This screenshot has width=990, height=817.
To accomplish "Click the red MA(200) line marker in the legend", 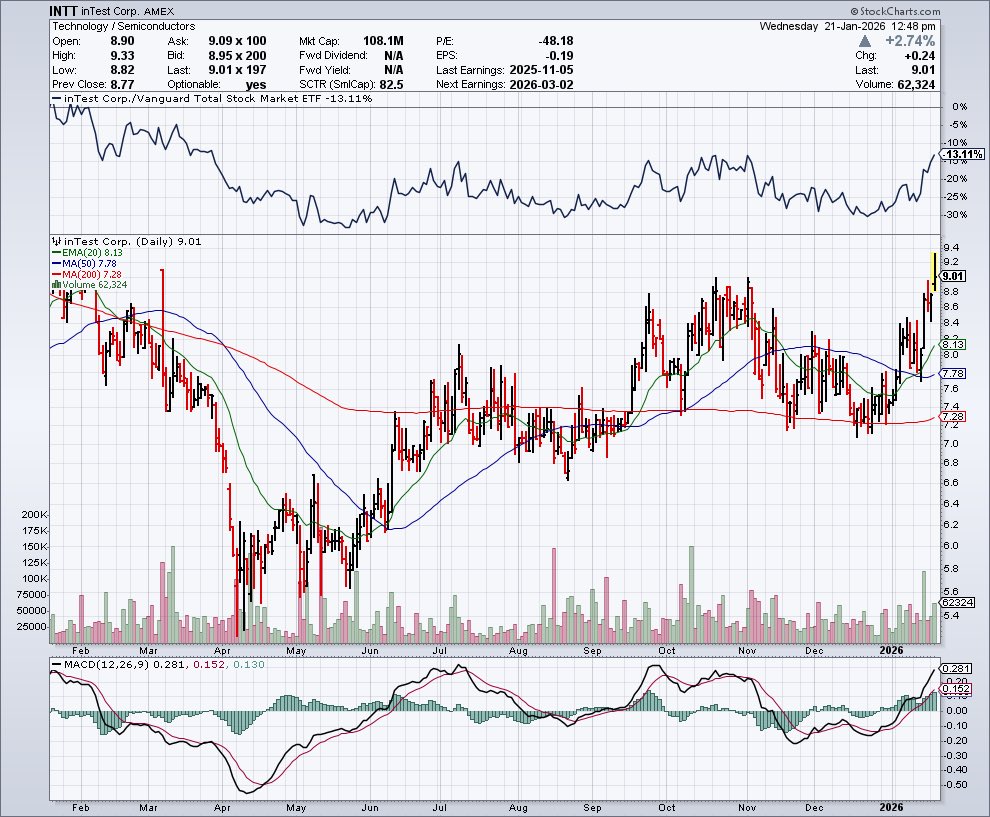I will (56, 275).
